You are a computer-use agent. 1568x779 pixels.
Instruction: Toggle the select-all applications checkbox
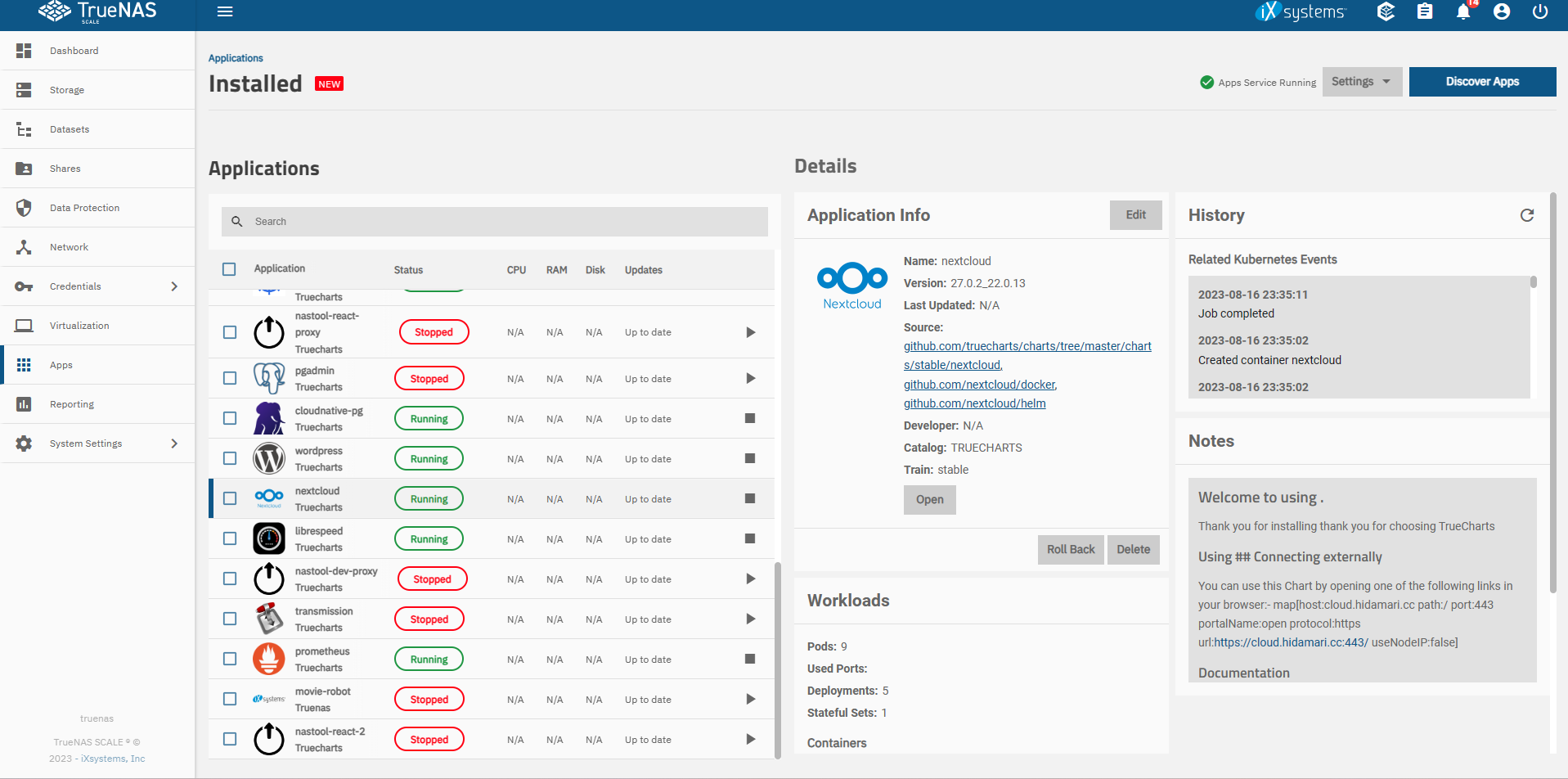click(229, 269)
